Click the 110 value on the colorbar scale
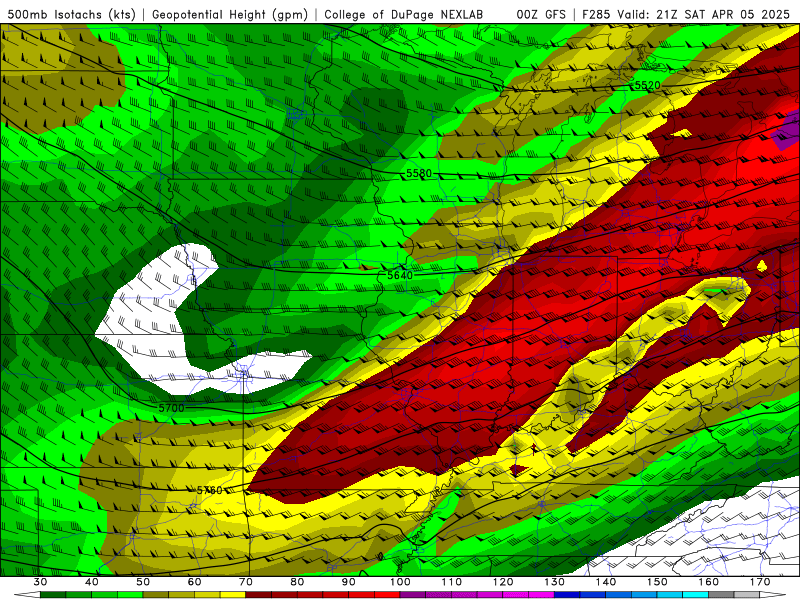Screen dimensions: 800x600 452,582
